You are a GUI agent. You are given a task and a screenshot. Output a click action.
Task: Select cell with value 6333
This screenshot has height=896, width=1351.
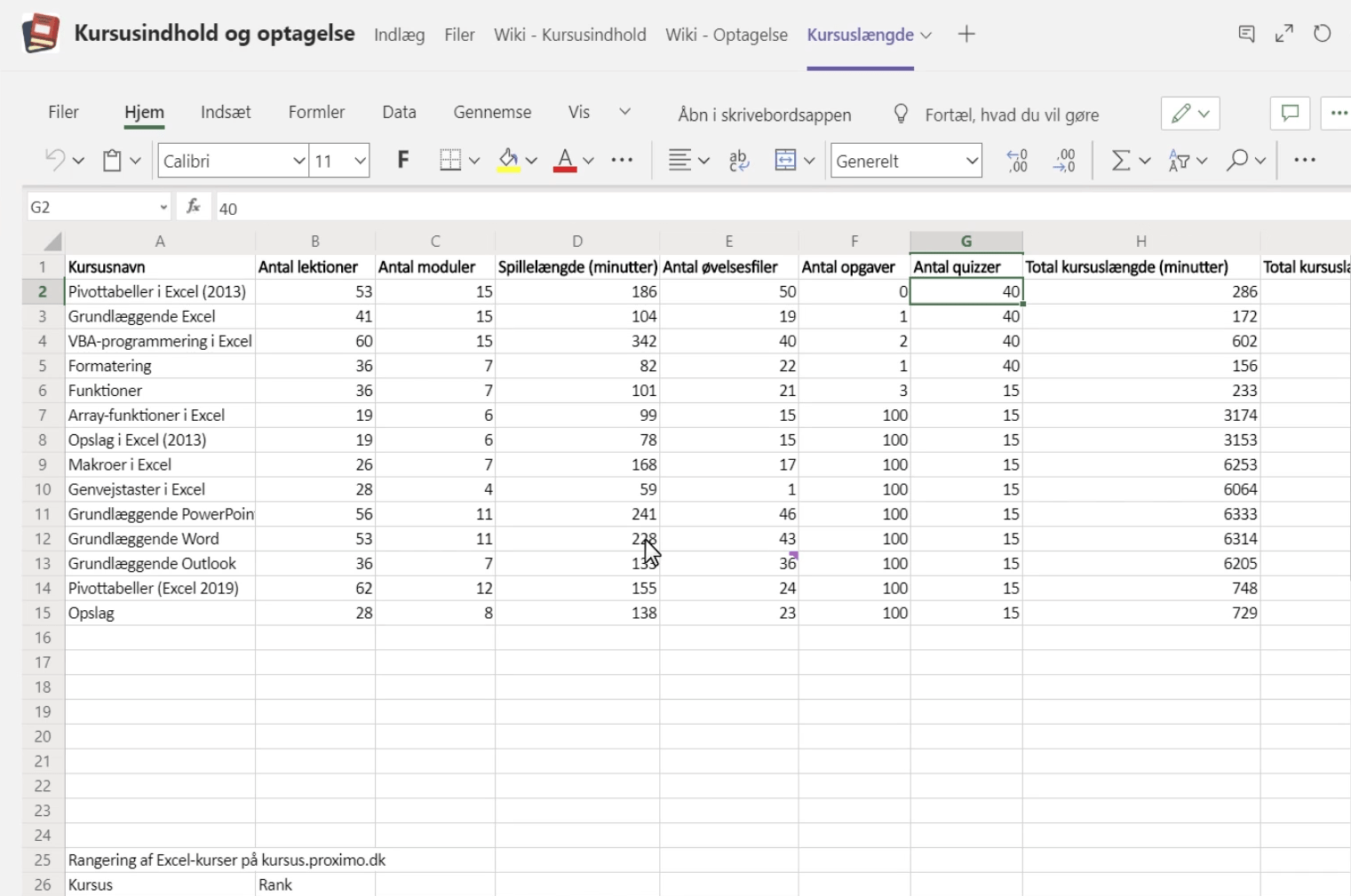1141,514
